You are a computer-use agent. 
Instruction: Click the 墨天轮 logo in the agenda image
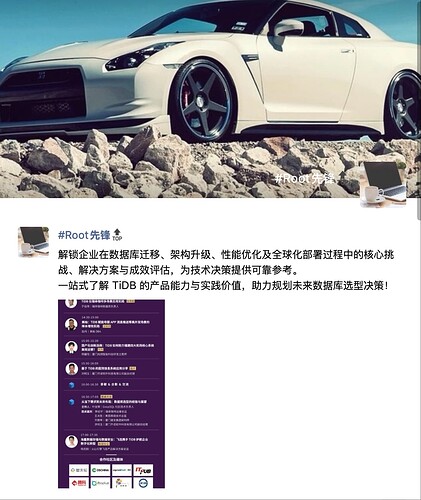click(79, 470)
